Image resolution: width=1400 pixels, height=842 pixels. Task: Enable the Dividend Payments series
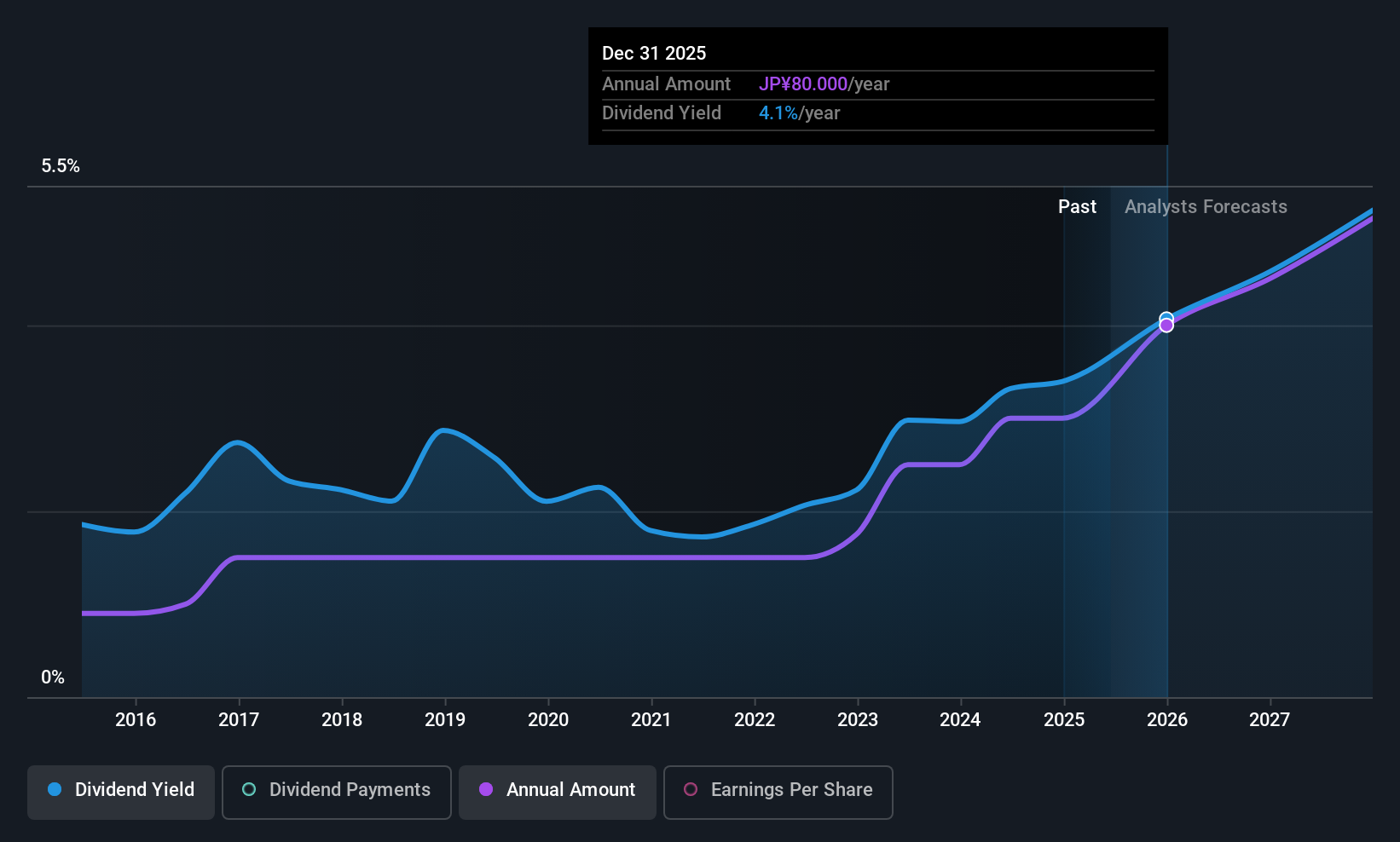337,793
